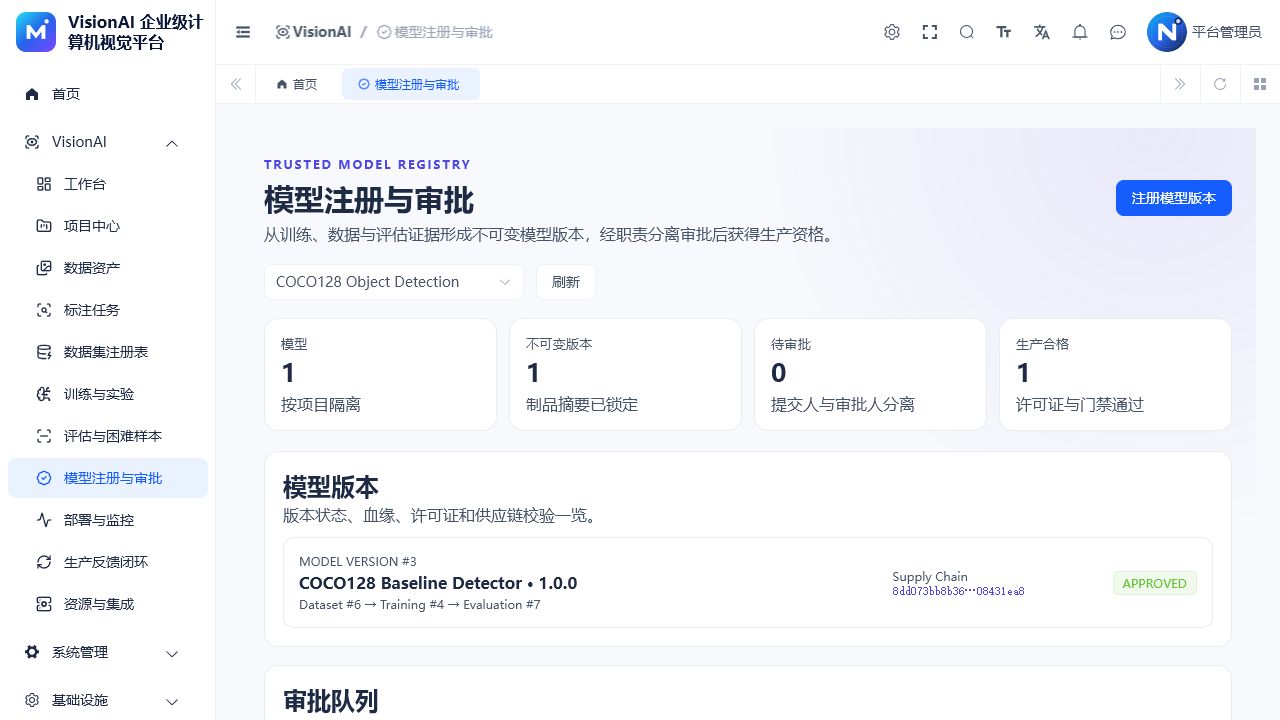Click the 待审批 pending approval card
Viewport: 1280px width, 720px height.
point(870,374)
